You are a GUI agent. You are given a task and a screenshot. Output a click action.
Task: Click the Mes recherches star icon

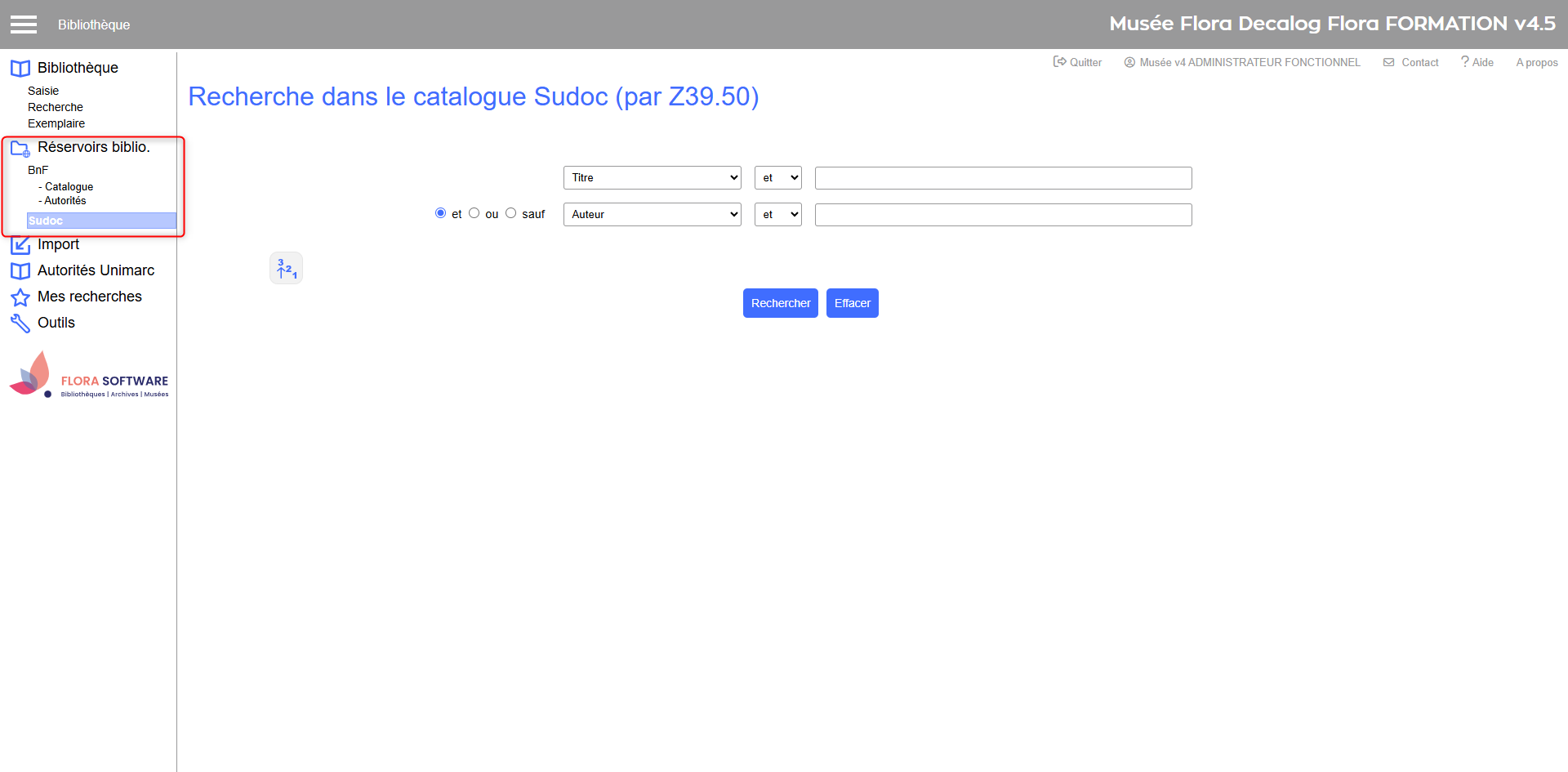point(20,297)
